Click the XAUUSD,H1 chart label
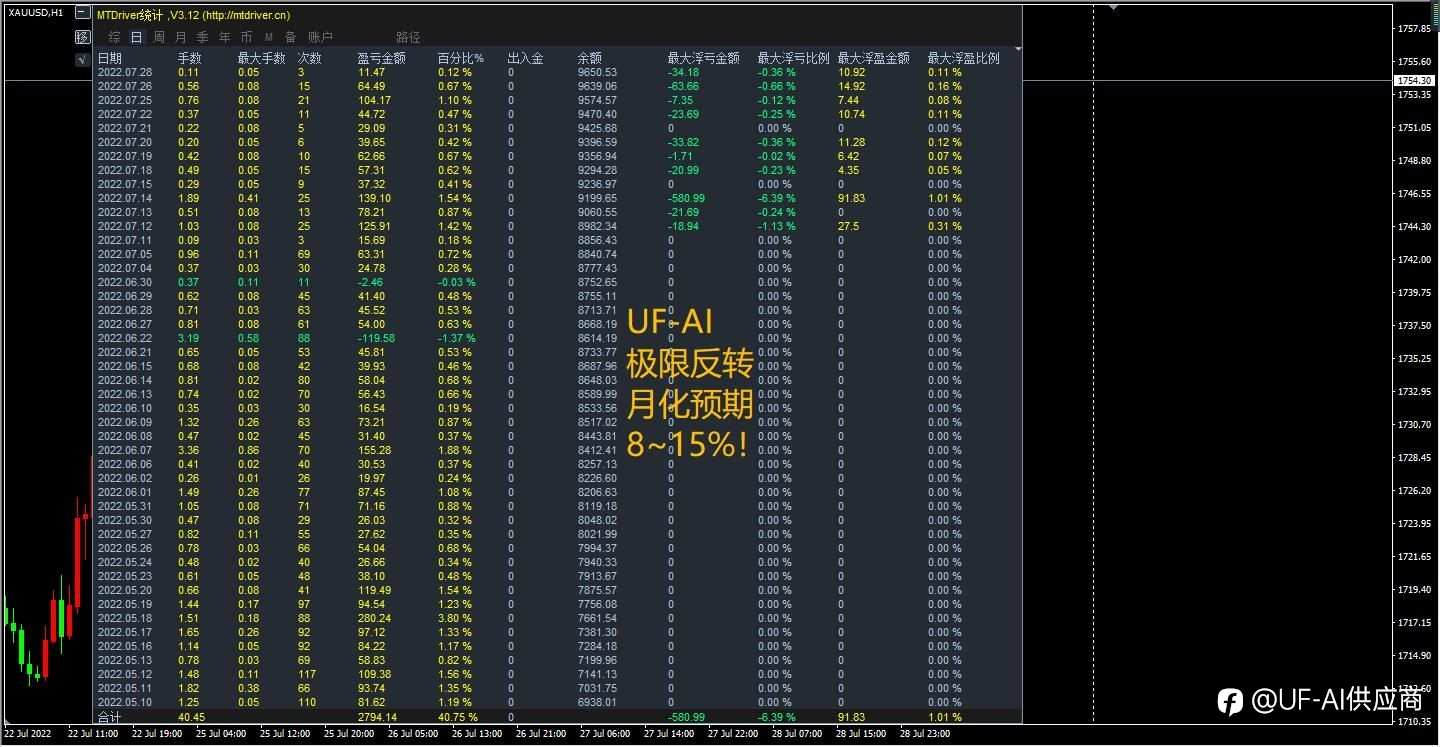This screenshot has height=747, width=1440. (36, 13)
